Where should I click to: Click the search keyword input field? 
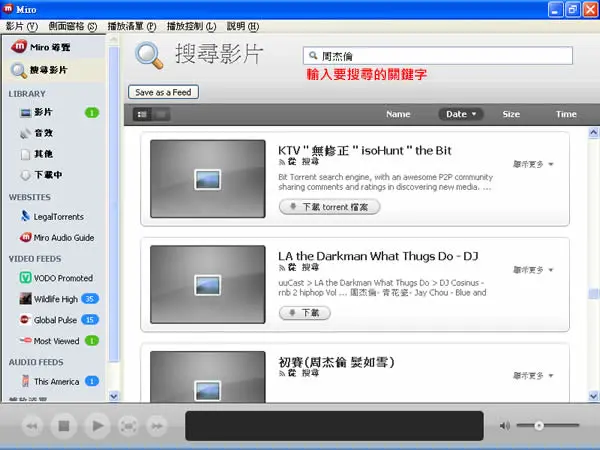pos(438,56)
